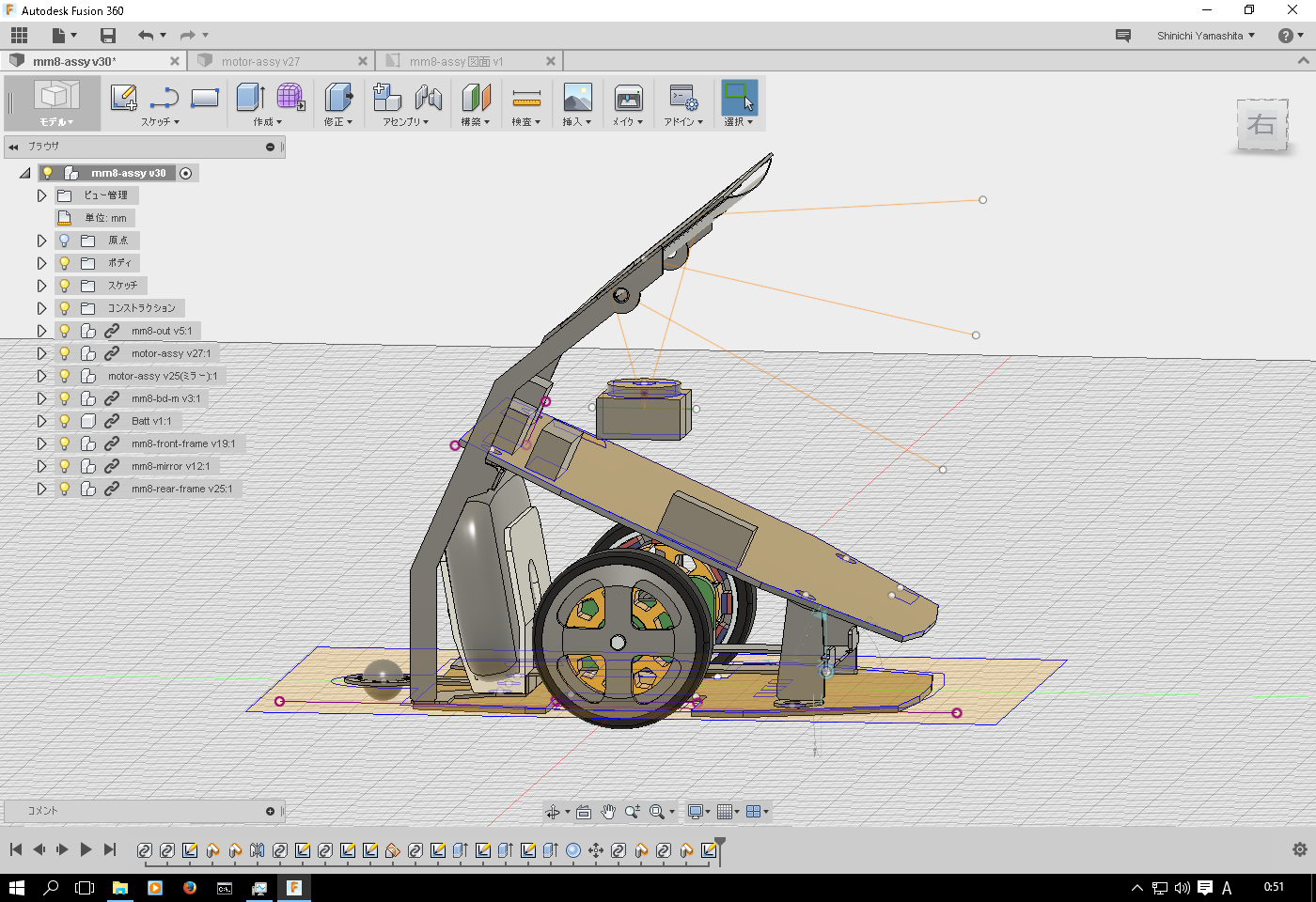Select the Measure inspect tool
The width and height of the screenshot is (1316, 902).
(526, 97)
